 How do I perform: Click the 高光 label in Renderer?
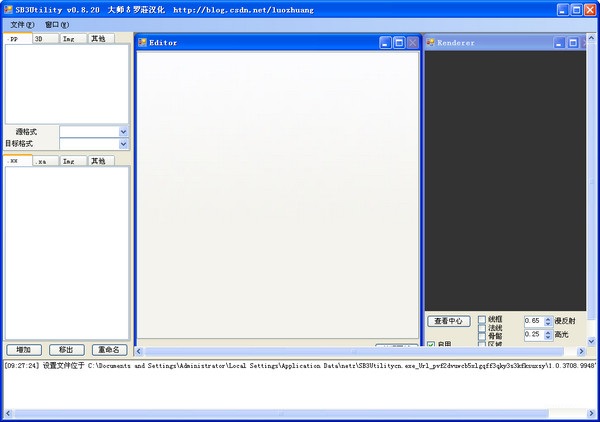coord(561,334)
